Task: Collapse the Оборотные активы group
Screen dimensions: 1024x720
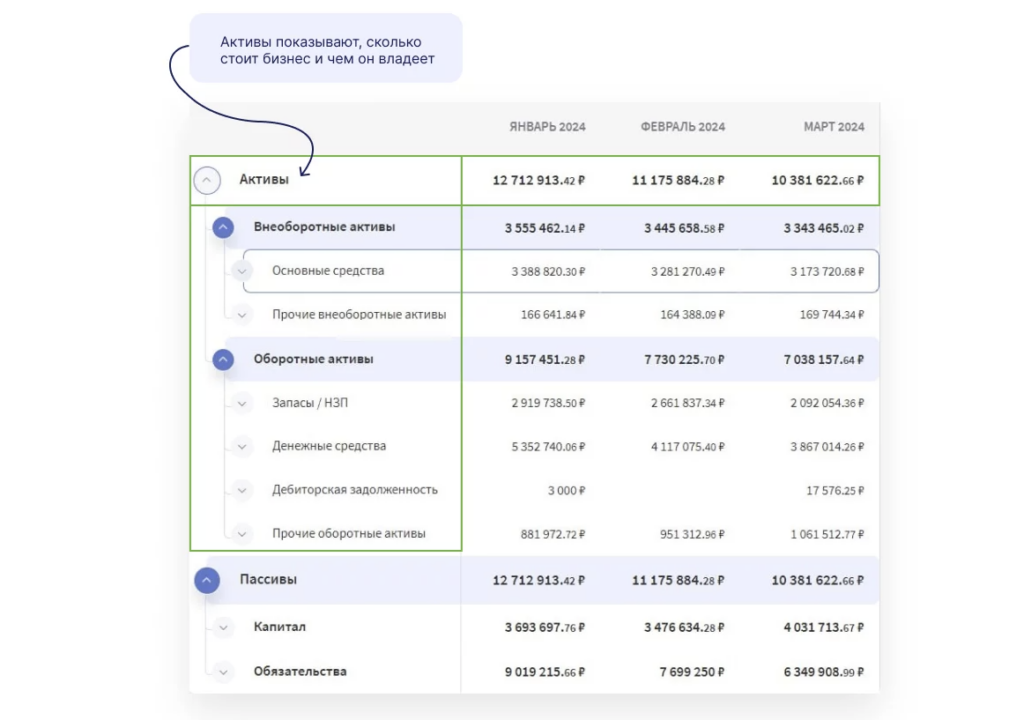Action: [223, 360]
